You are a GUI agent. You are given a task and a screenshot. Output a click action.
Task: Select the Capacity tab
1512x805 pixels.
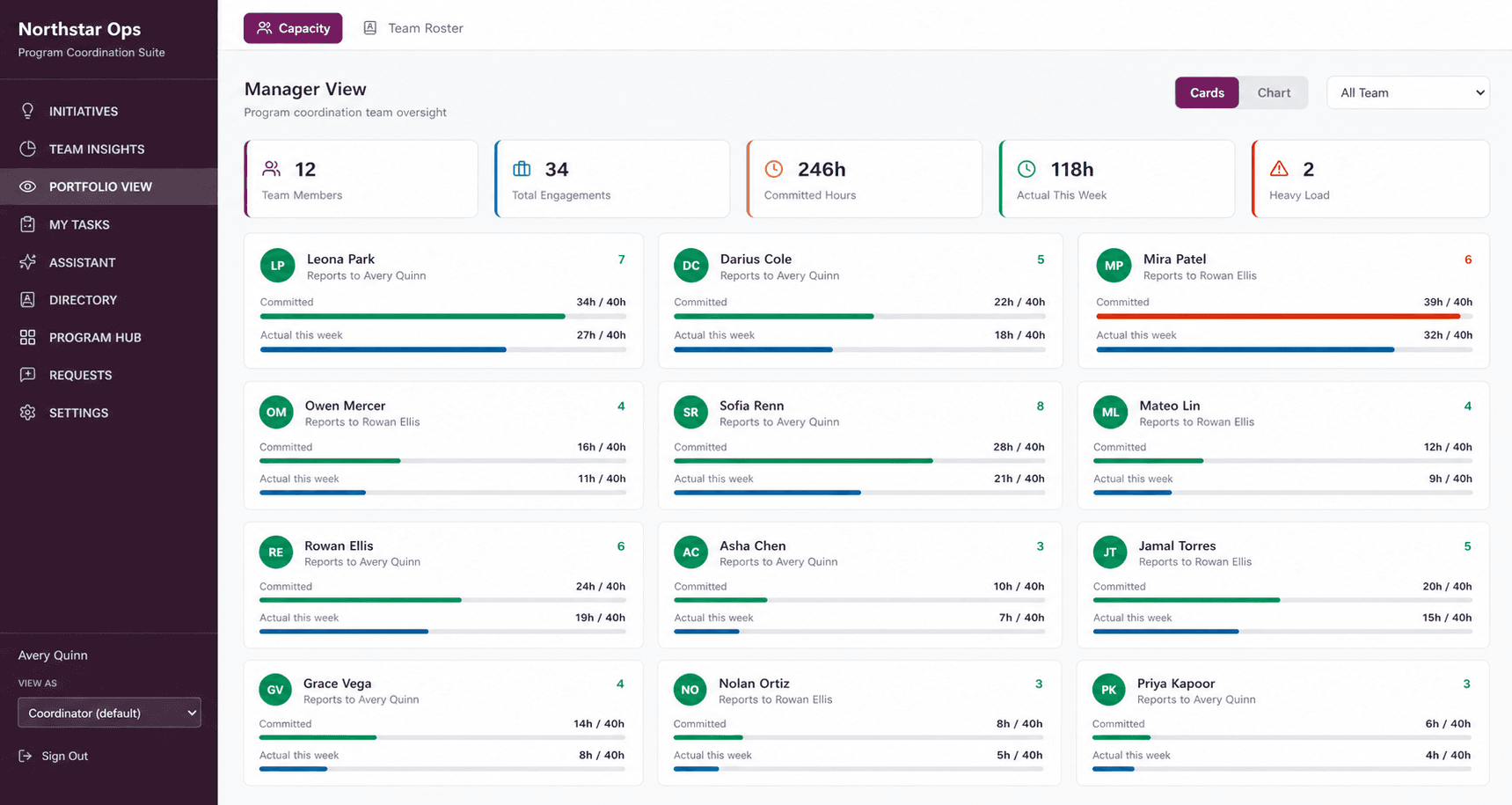pyautogui.click(x=293, y=28)
